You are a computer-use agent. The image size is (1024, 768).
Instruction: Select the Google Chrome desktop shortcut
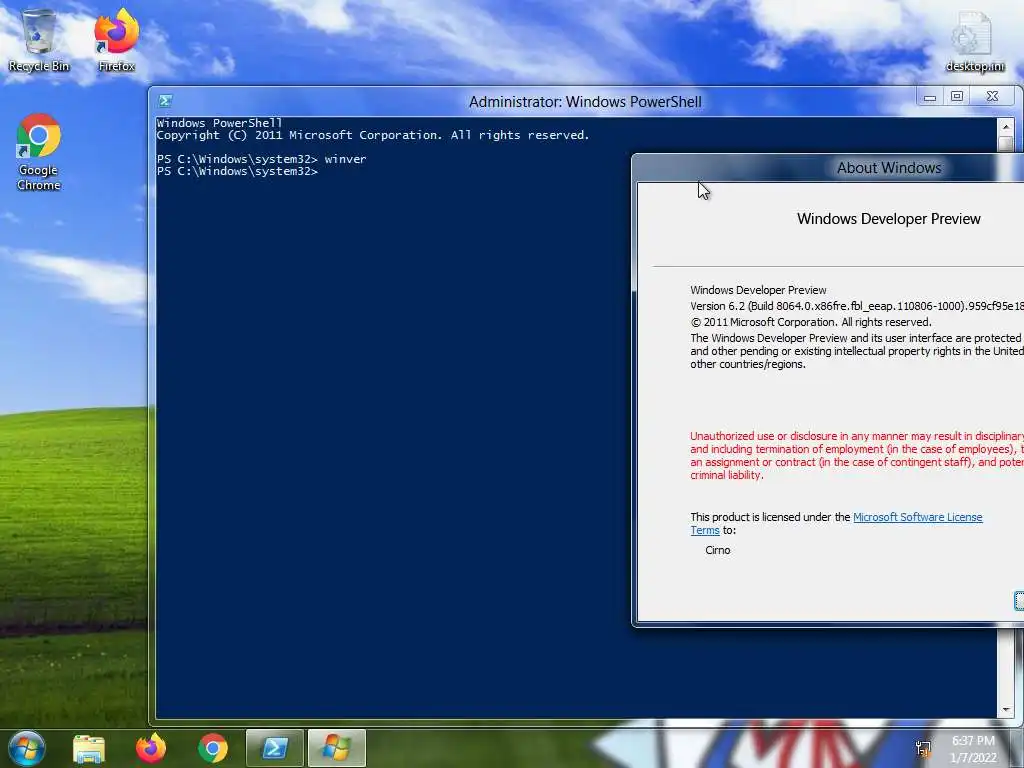click(x=39, y=152)
